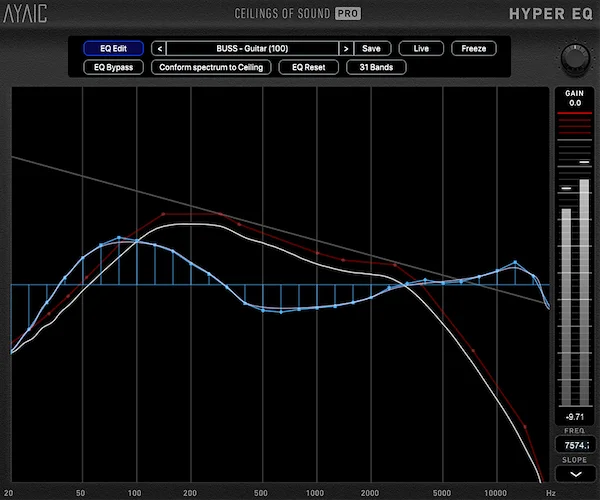Go to next preset with right arrow
The width and height of the screenshot is (600, 500).
(x=346, y=48)
